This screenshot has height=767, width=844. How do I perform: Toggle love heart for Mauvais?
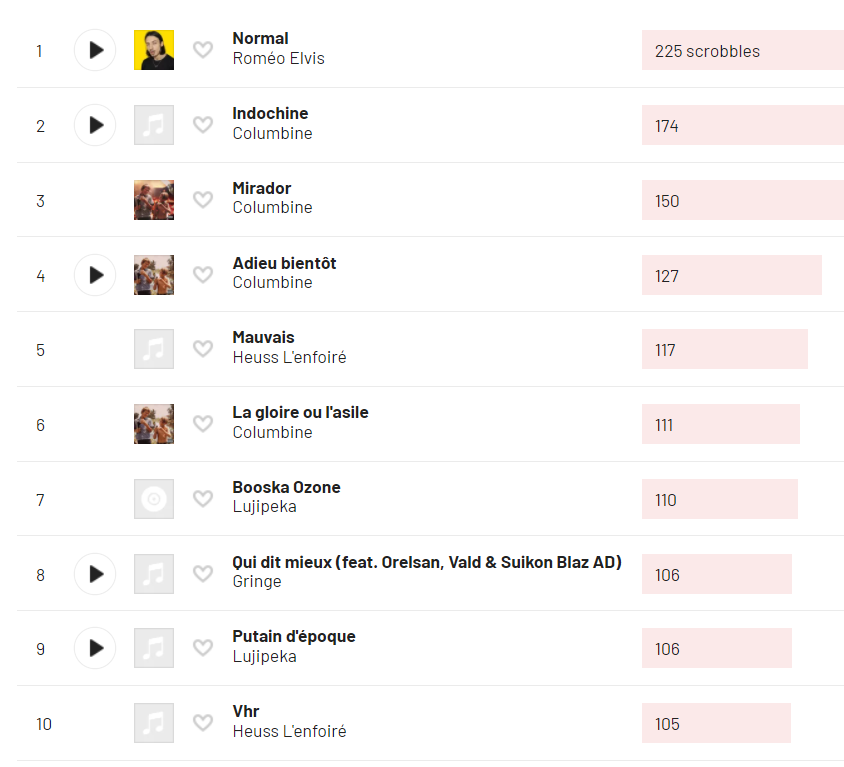click(203, 349)
